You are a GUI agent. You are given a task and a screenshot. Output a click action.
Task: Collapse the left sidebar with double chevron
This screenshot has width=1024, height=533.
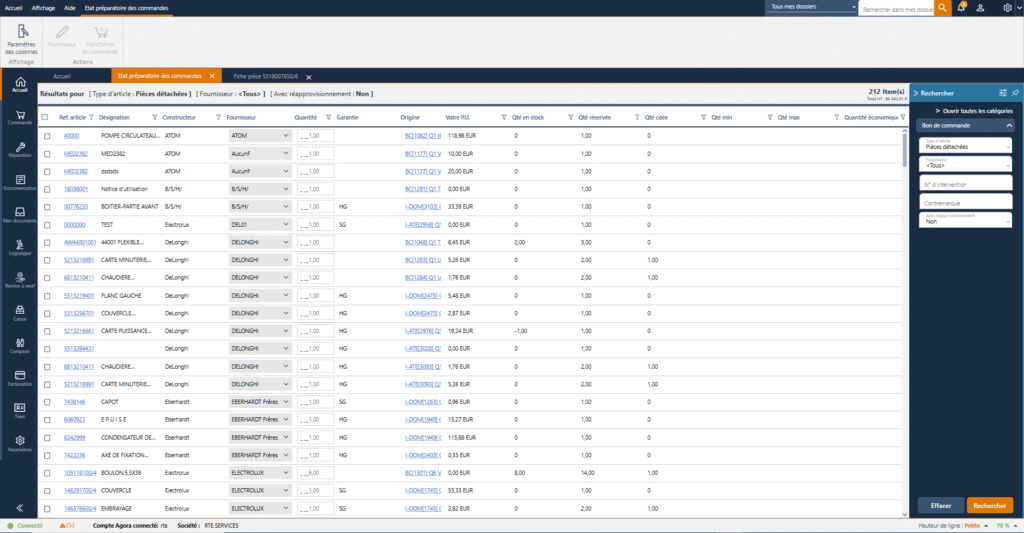click(x=19, y=509)
